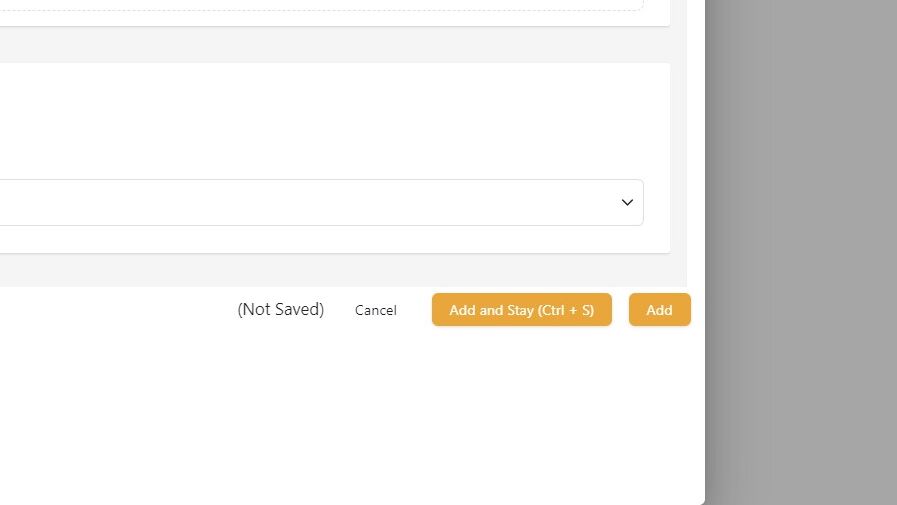Click the orange Add button

(660, 309)
